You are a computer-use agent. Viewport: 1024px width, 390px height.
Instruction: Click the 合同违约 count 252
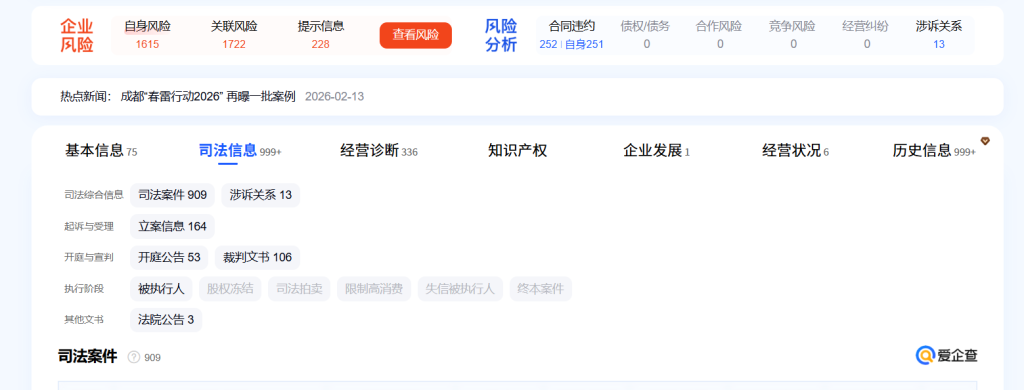click(x=548, y=44)
